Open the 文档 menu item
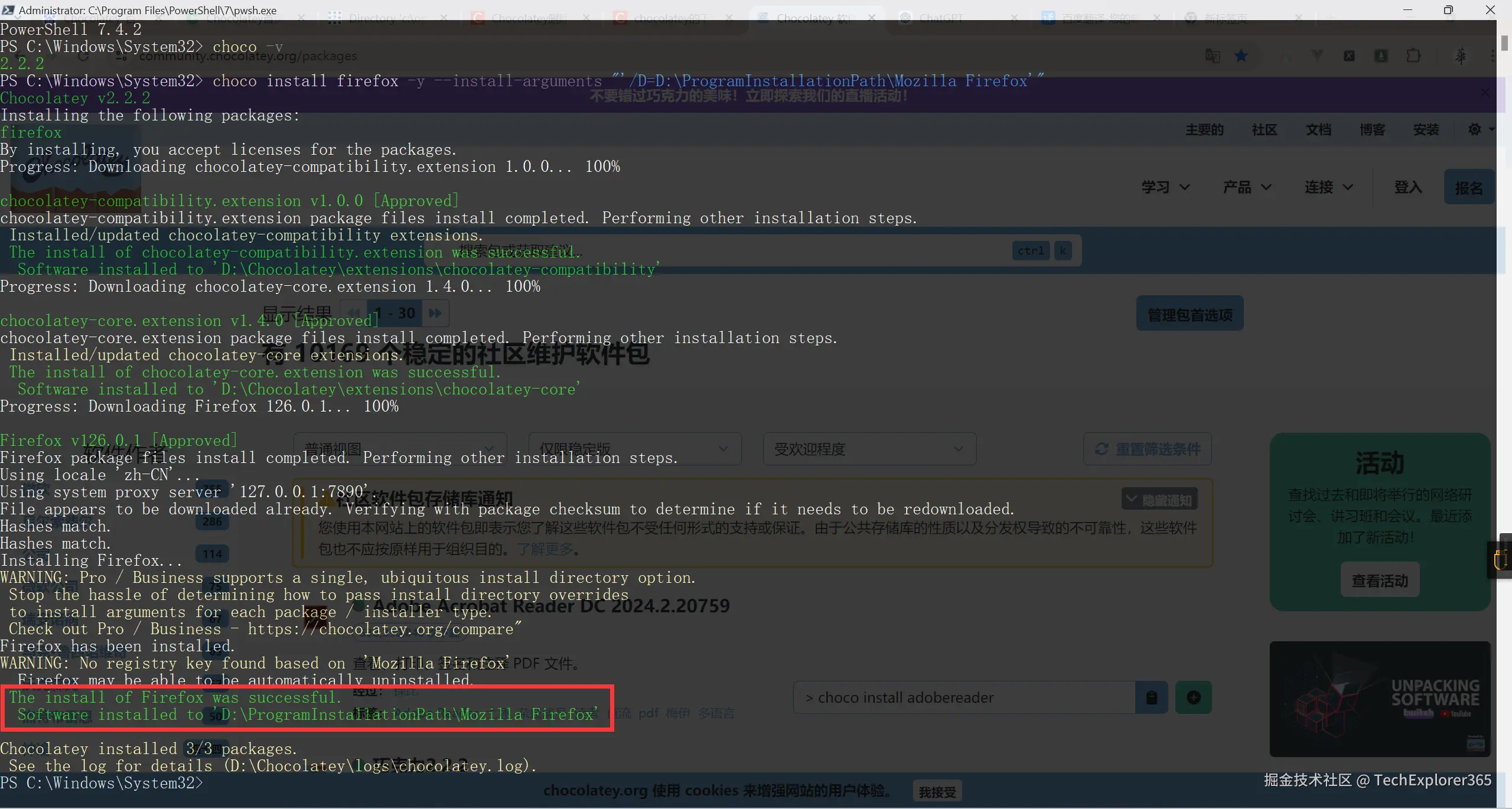Screen dimensions: 1512x809 coord(1318,129)
